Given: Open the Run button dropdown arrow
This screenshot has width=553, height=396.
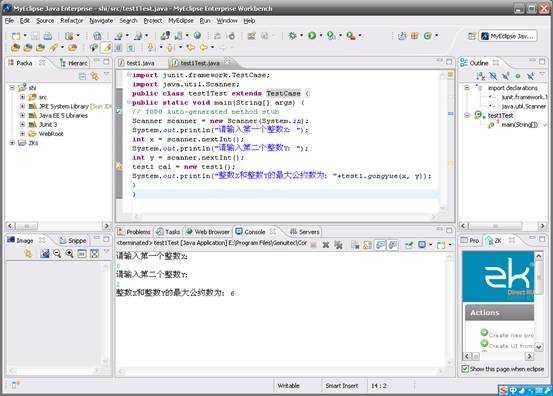Looking at the screenshot, I should pyautogui.click(x=321, y=35).
